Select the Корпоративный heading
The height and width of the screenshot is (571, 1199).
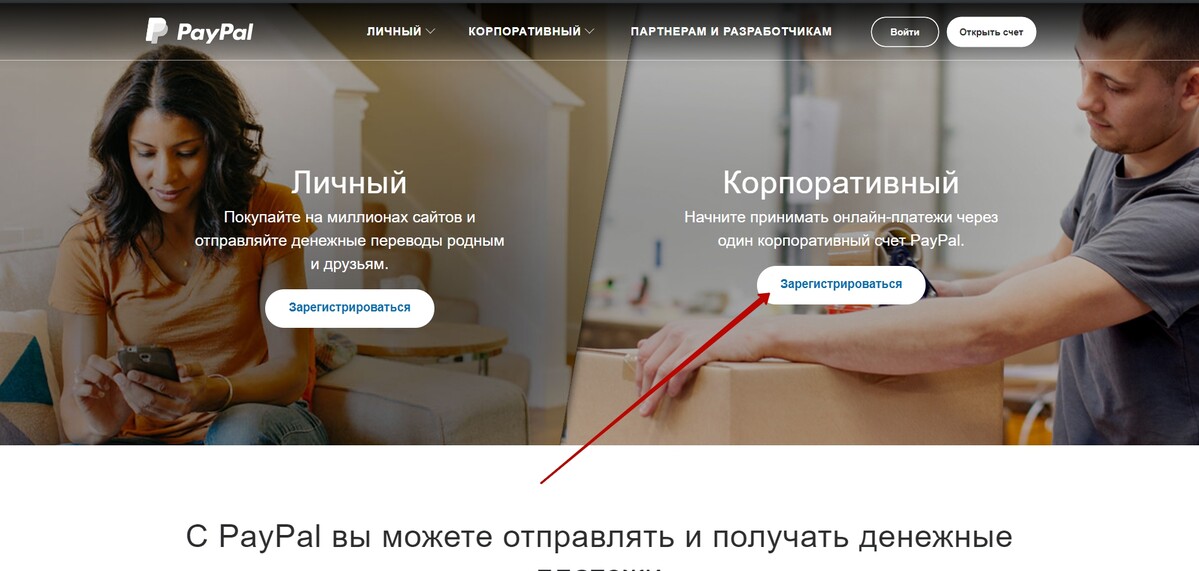pyautogui.click(x=840, y=183)
